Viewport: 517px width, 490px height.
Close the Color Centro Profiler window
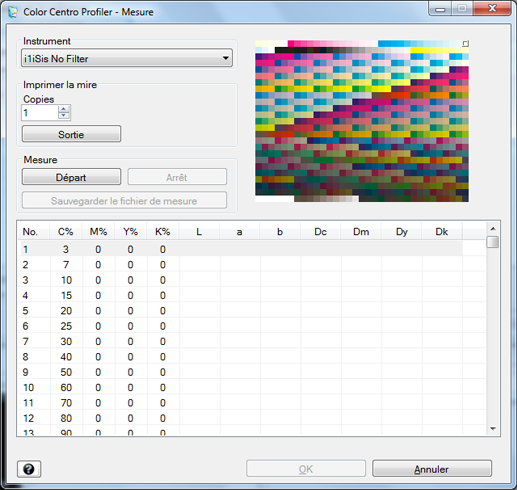click(x=492, y=8)
